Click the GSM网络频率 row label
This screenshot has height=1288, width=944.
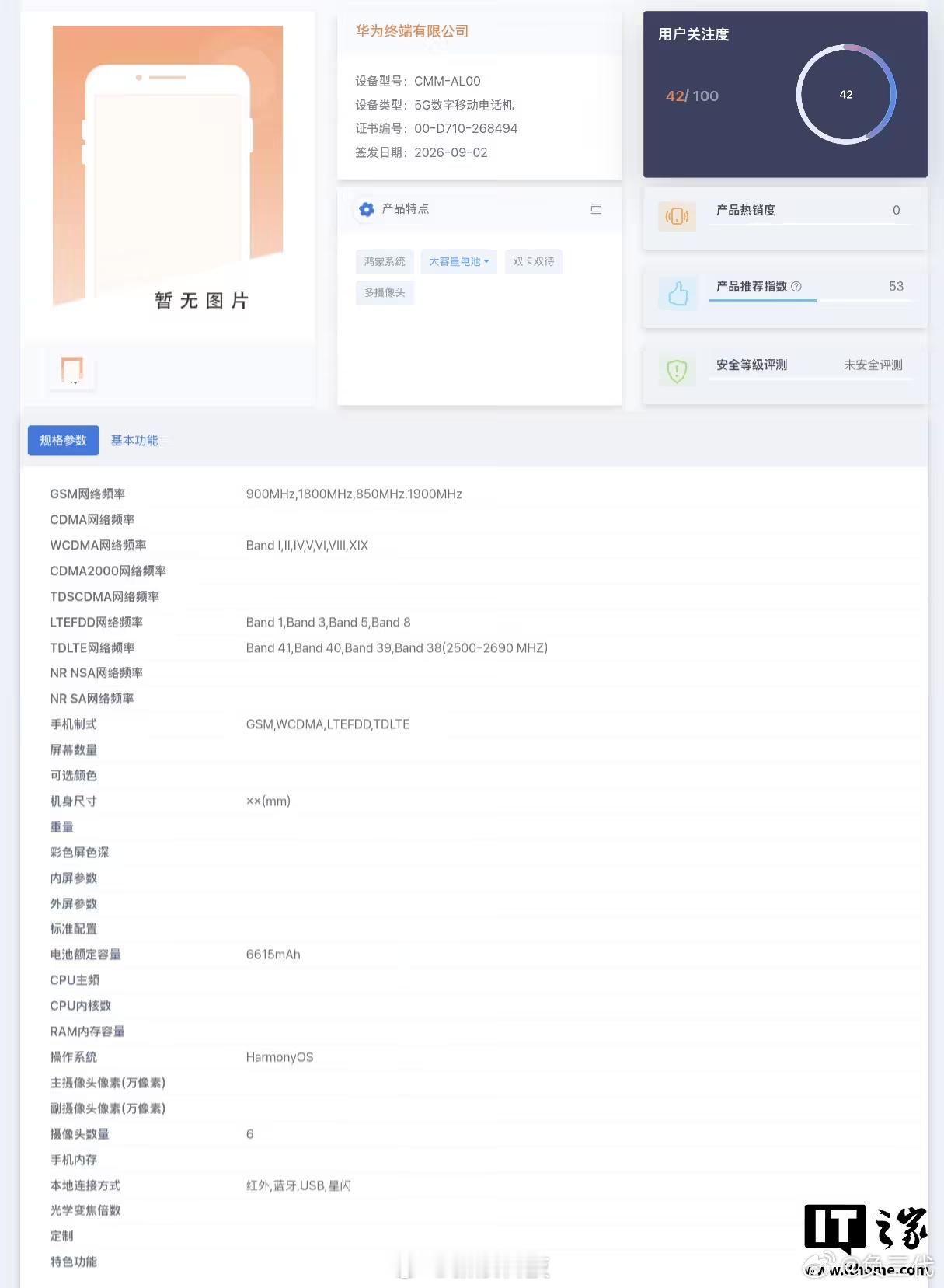[x=87, y=494]
